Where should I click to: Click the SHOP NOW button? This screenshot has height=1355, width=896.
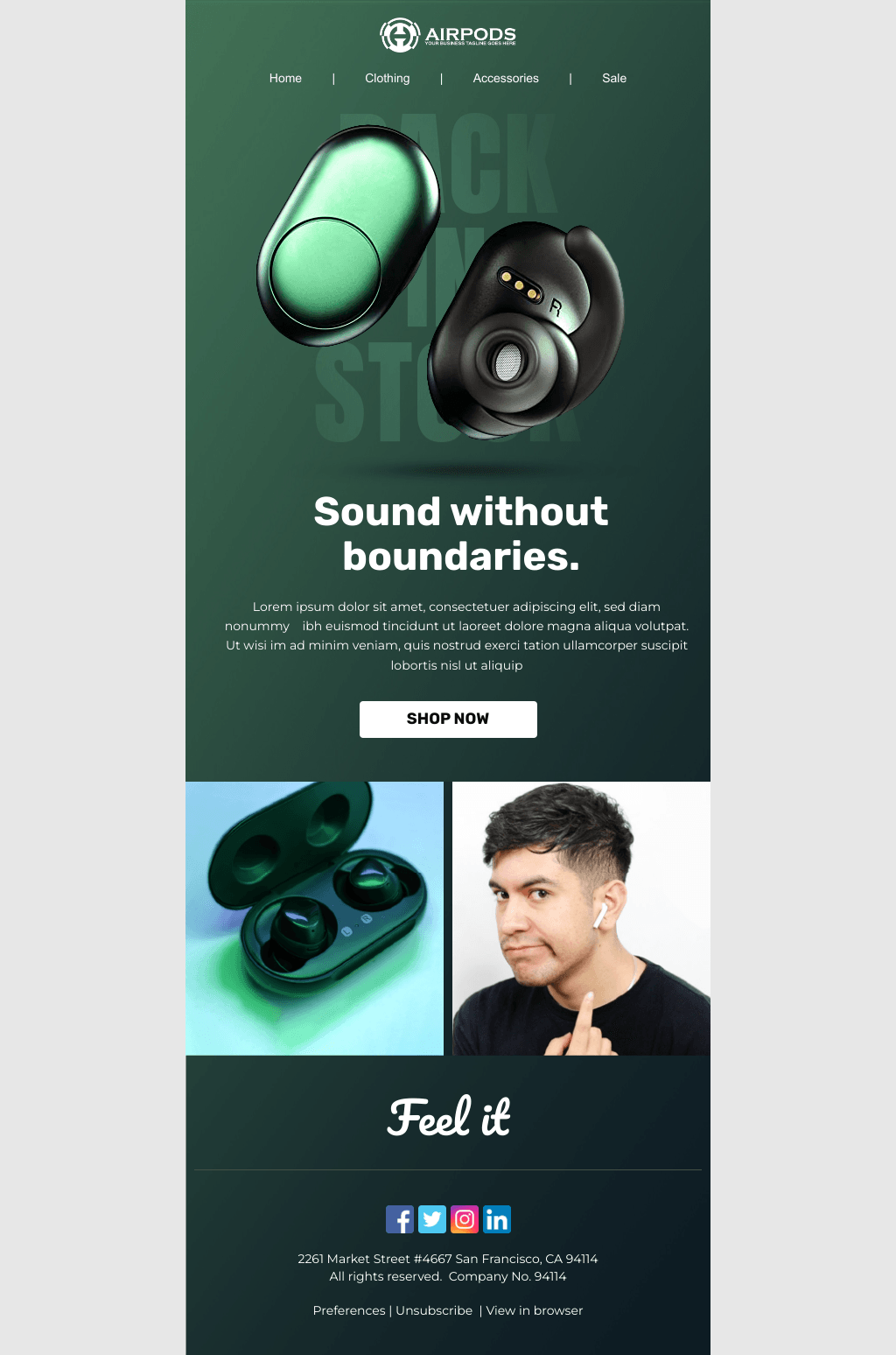click(448, 720)
